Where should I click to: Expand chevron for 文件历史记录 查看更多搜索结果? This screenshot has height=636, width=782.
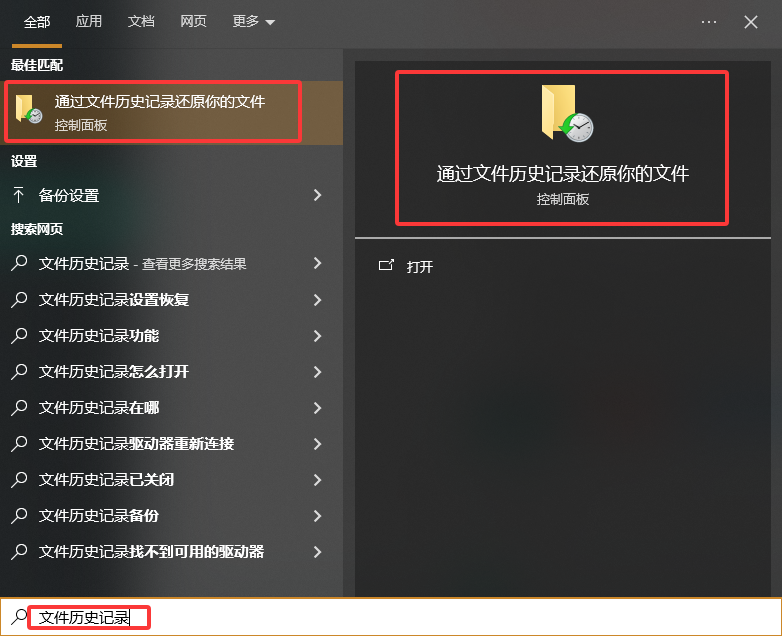tap(318, 263)
